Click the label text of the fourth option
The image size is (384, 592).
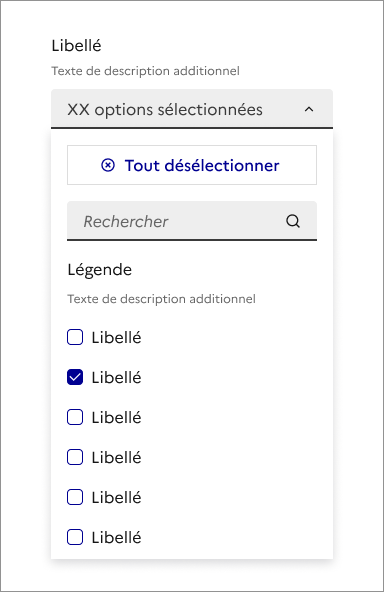116,457
